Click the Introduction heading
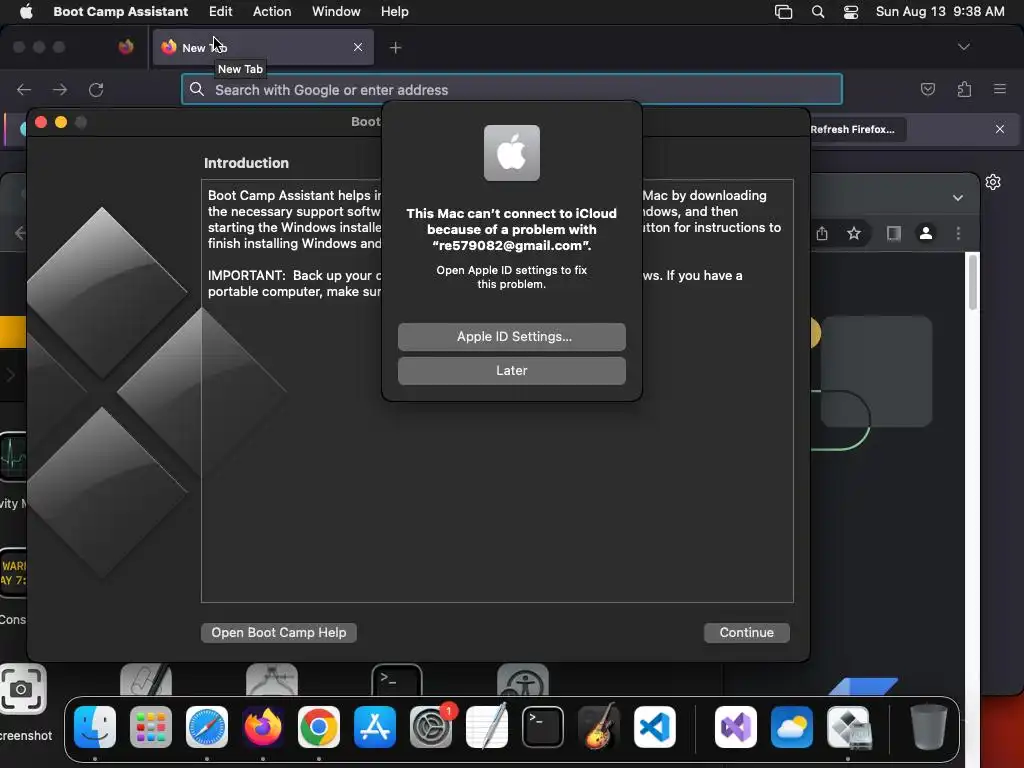The width and height of the screenshot is (1024, 768). click(x=246, y=163)
